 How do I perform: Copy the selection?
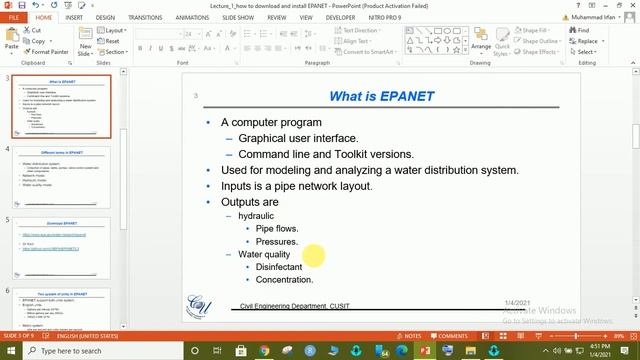34,41
